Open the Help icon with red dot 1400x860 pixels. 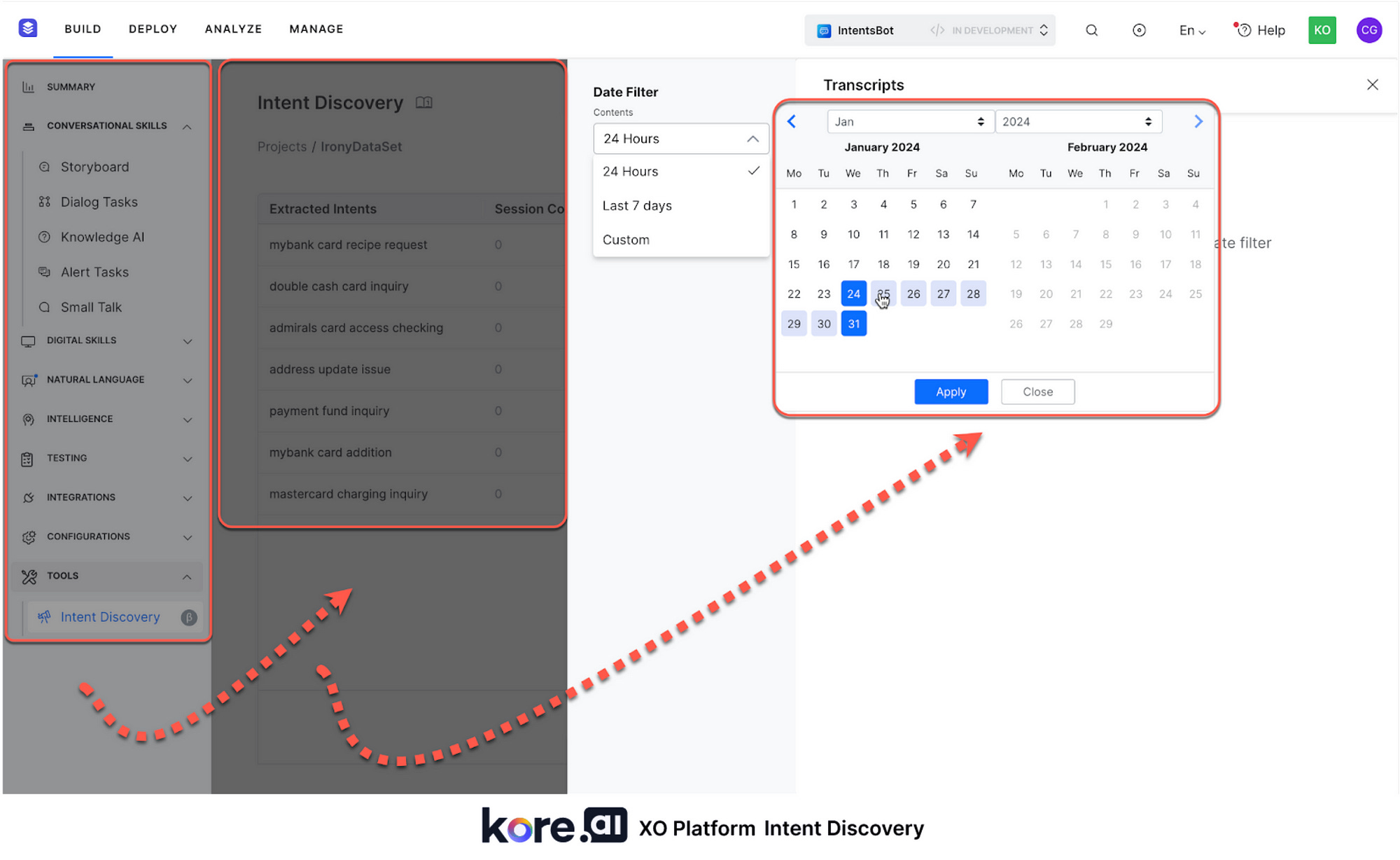[1242, 30]
